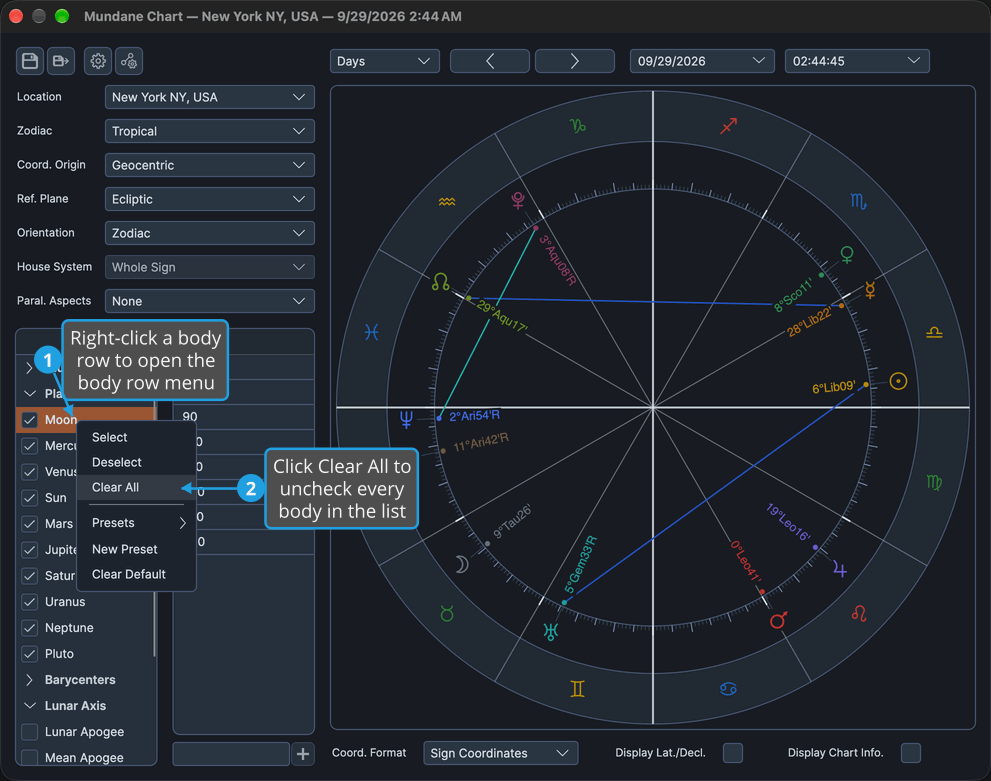Uncheck the Moon checkbox
This screenshot has height=781, width=991.
point(30,420)
